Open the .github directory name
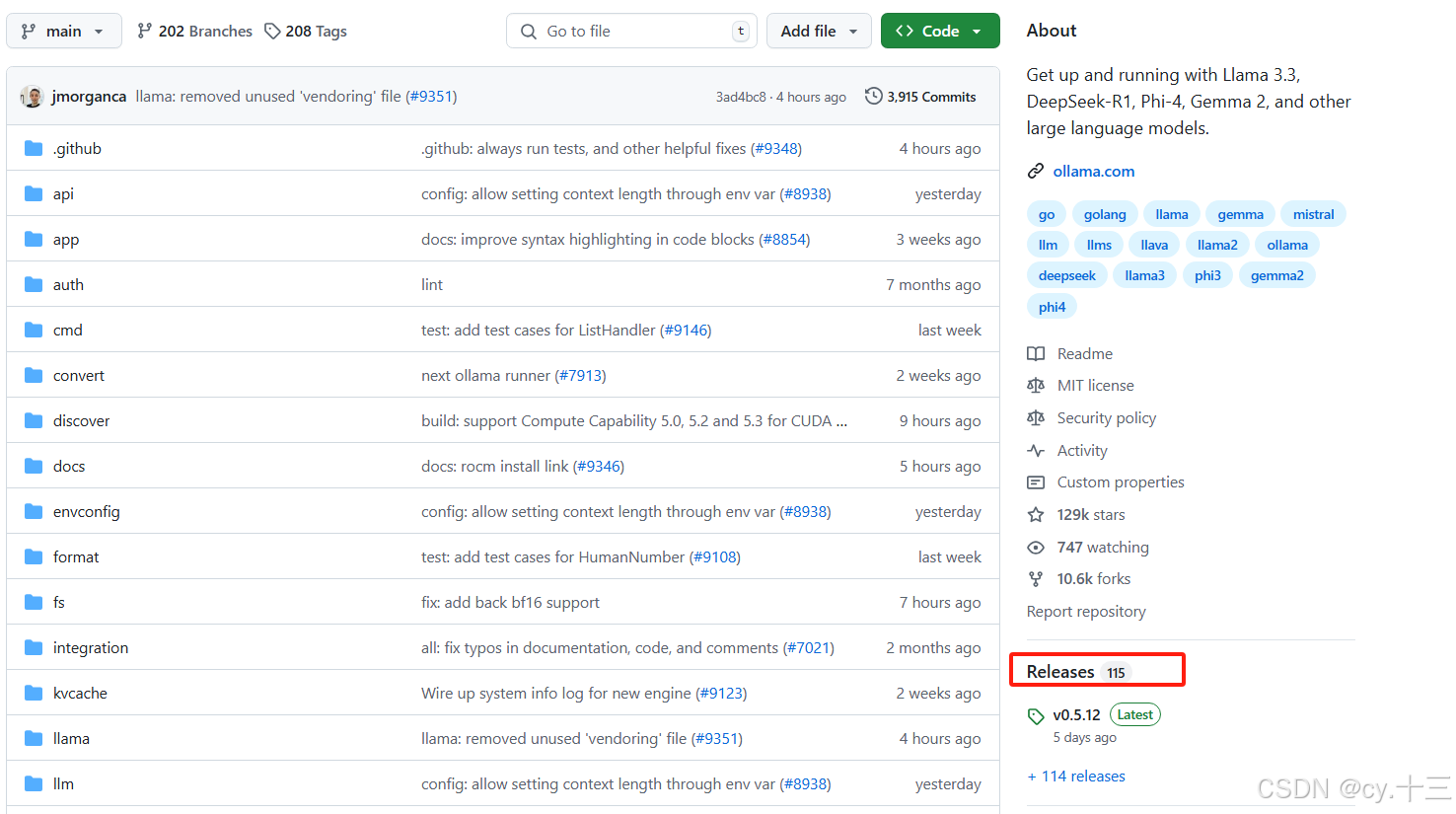 tap(77, 149)
